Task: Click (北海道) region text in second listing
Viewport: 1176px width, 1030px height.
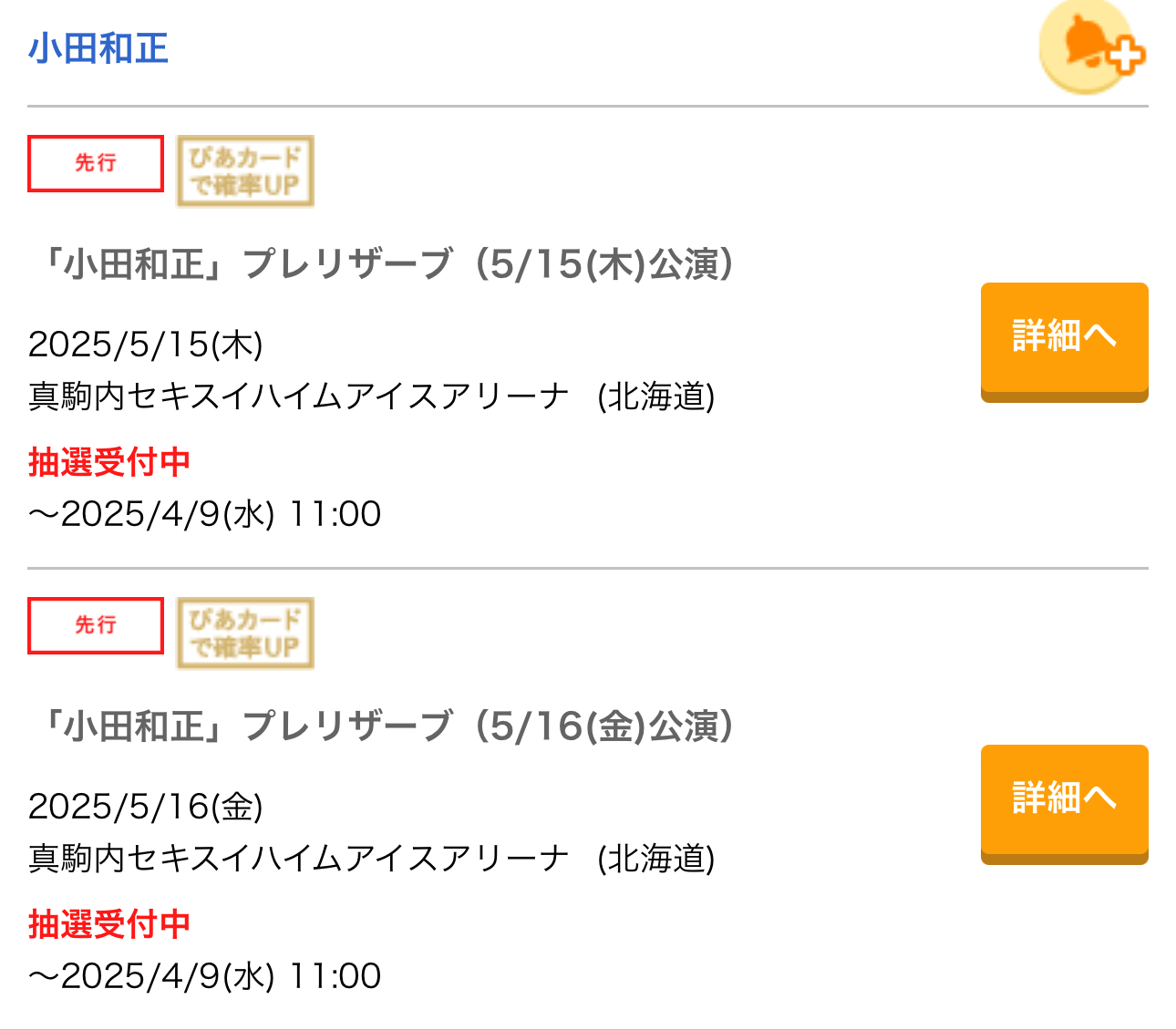Action: coord(656,859)
